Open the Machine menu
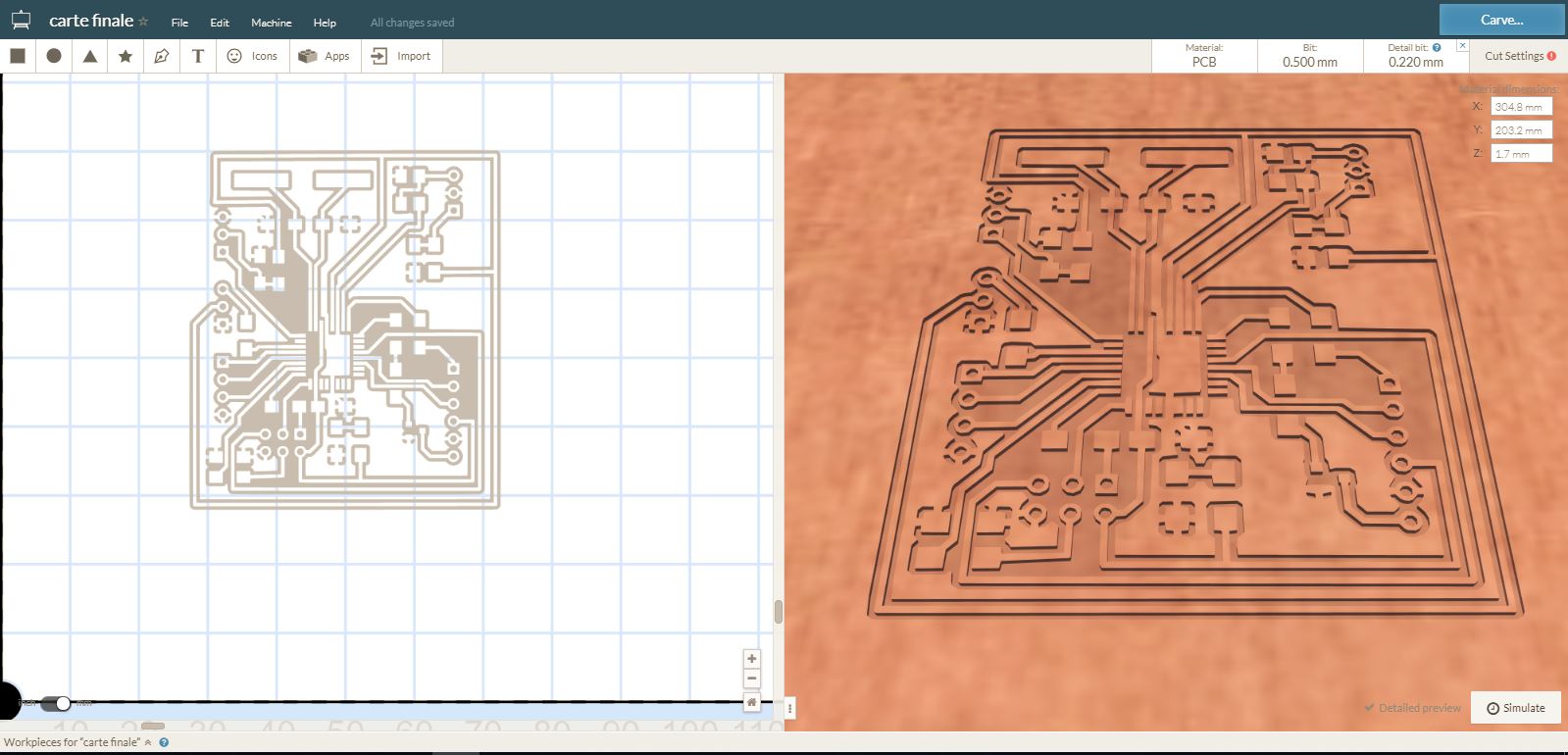Image resolution: width=1568 pixels, height=755 pixels. coord(271,23)
